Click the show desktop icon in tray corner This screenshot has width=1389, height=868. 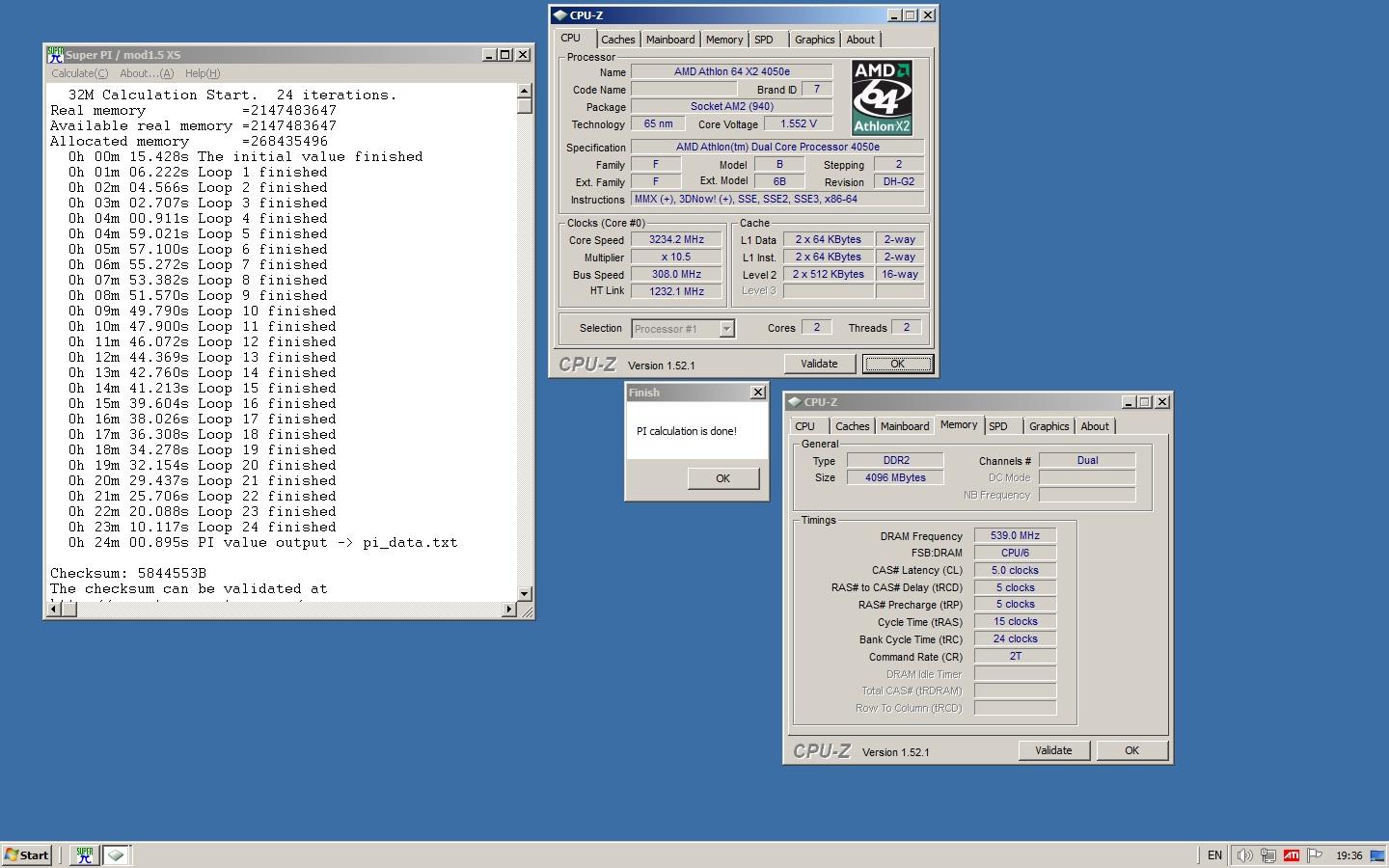1377,855
